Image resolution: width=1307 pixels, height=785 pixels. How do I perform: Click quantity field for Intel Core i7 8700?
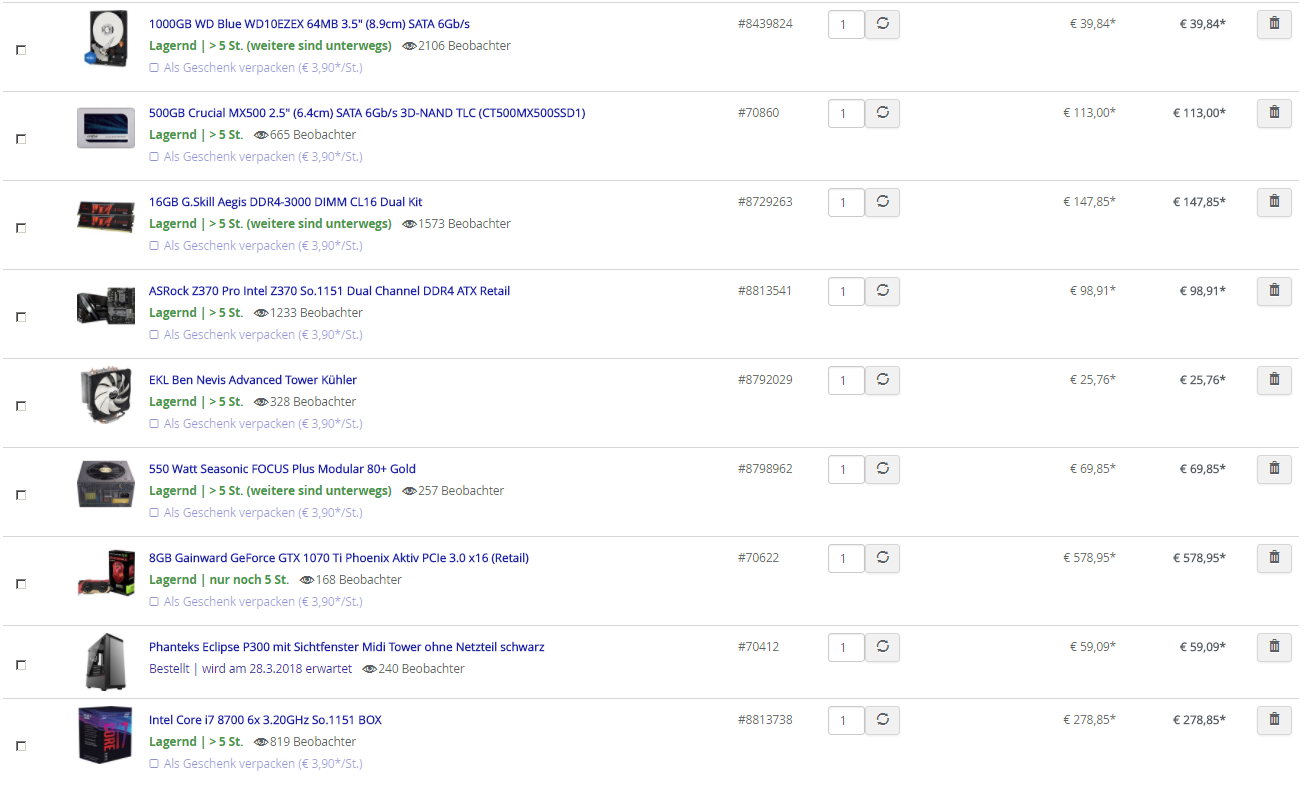pos(846,720)
